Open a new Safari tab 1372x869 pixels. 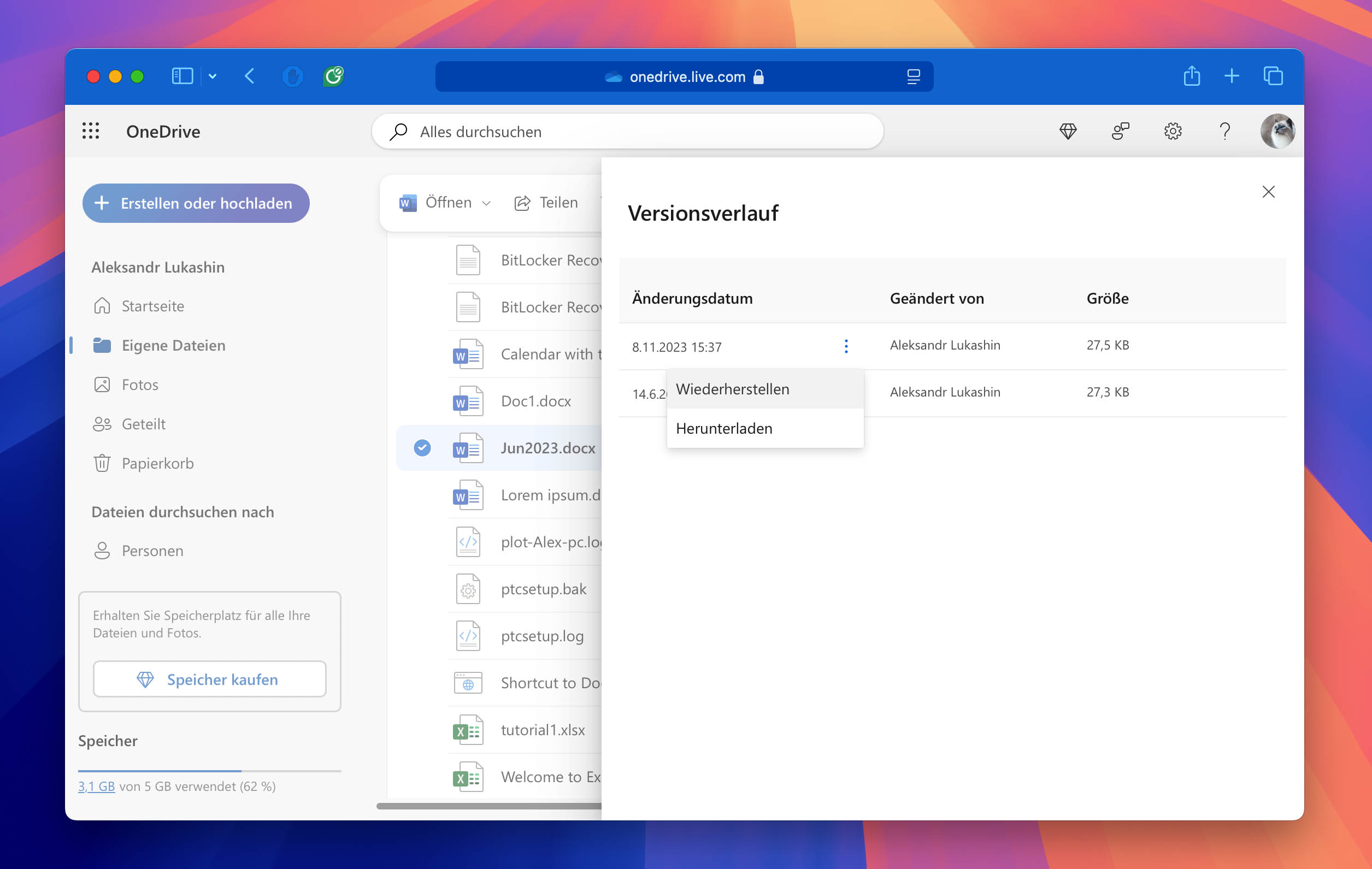[x=1231, y=76]
